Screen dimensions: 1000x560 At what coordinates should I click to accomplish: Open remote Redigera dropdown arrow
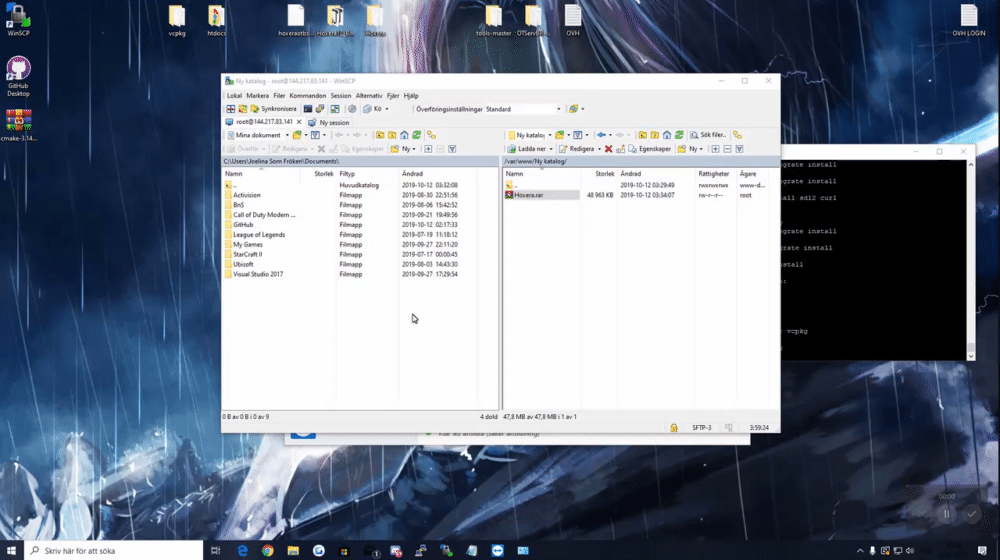tap(599, 149)
